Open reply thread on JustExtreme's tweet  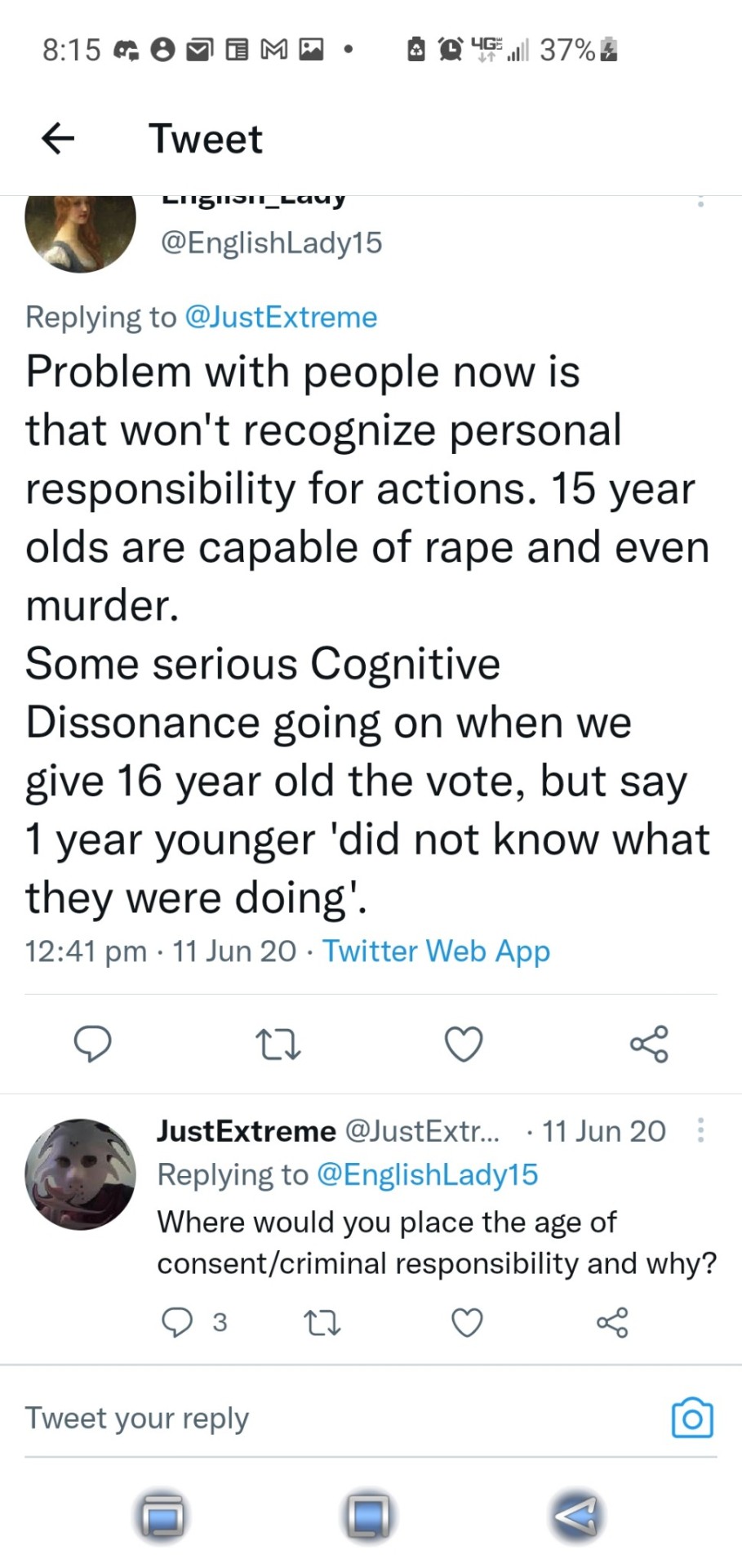[x=176, y=1322]
